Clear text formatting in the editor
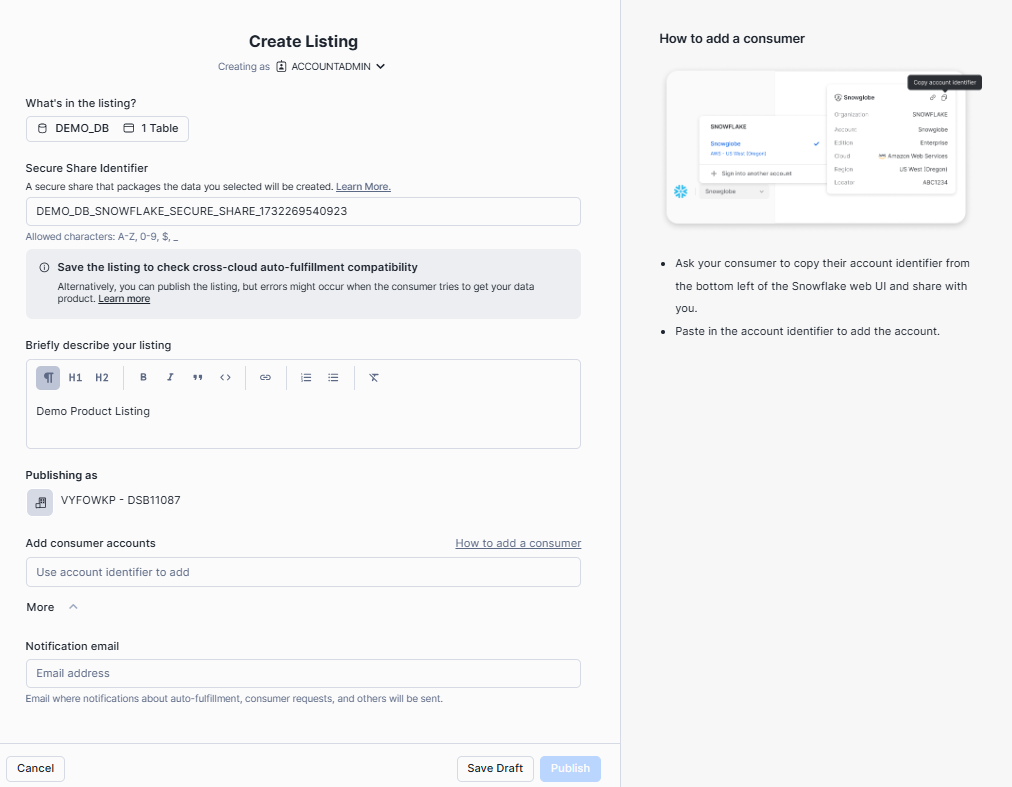Viewport: 1012px width, 787px height. point(374,378)
